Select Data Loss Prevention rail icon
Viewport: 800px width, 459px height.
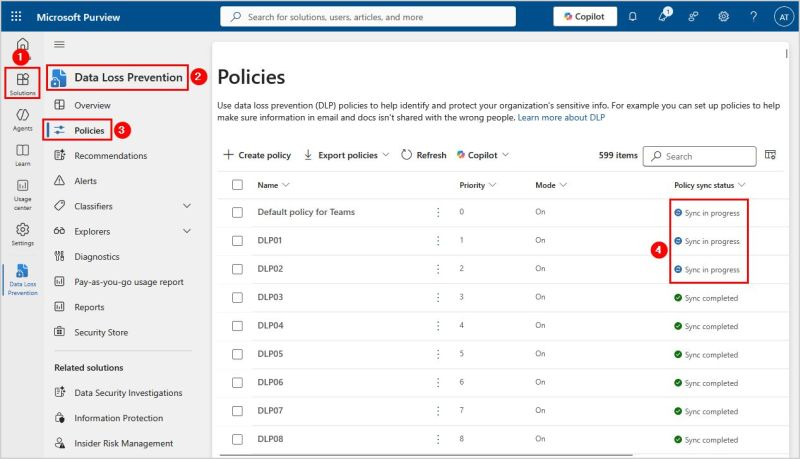coord(22,279)
